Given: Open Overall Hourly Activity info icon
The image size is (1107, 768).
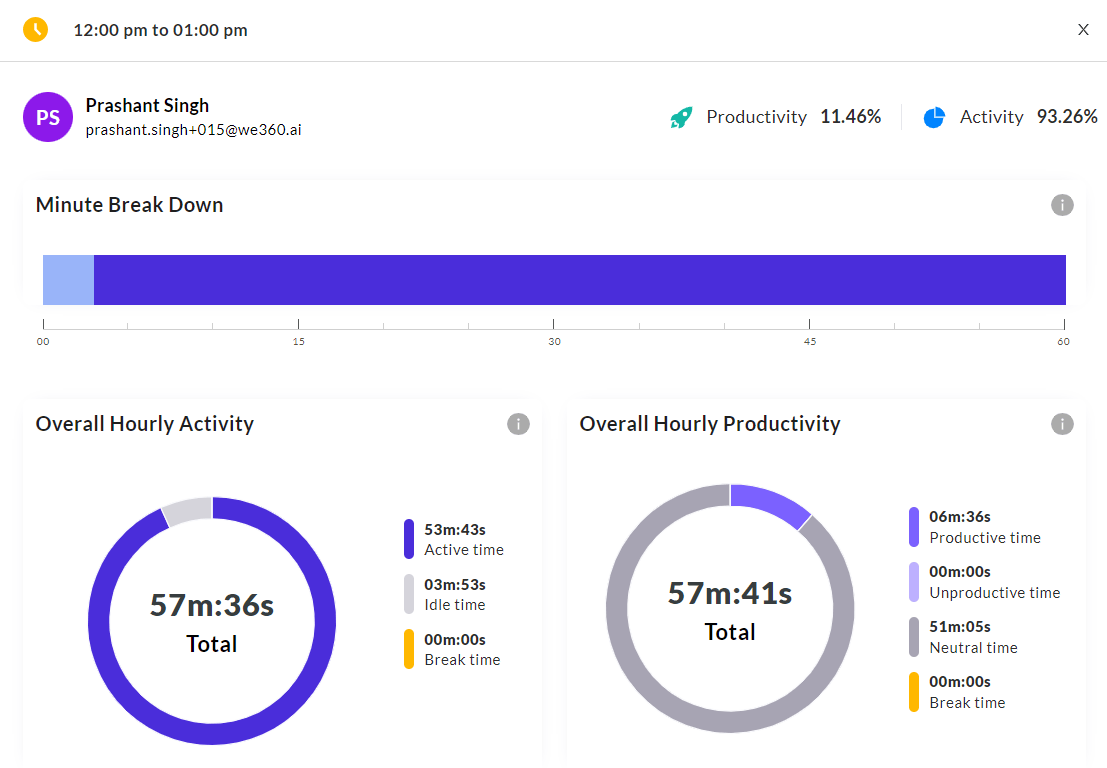Looking at the screenshot, I should pyautogui.click(x=518, y=424).
